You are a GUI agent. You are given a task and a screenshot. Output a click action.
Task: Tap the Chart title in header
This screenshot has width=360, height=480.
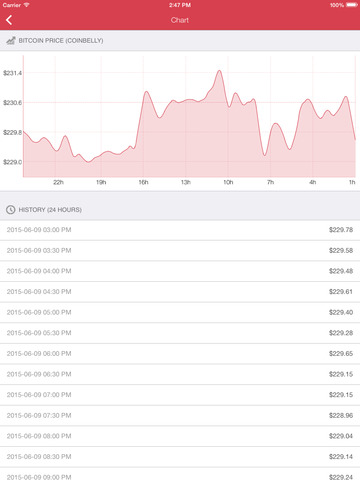click(180, 20)
